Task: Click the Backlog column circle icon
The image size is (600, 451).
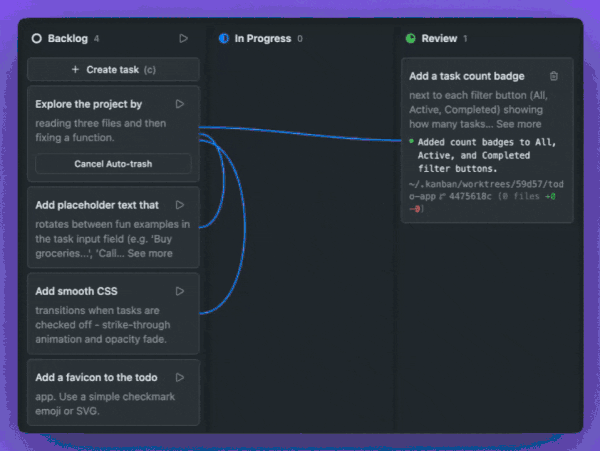Action: [37, 39]
